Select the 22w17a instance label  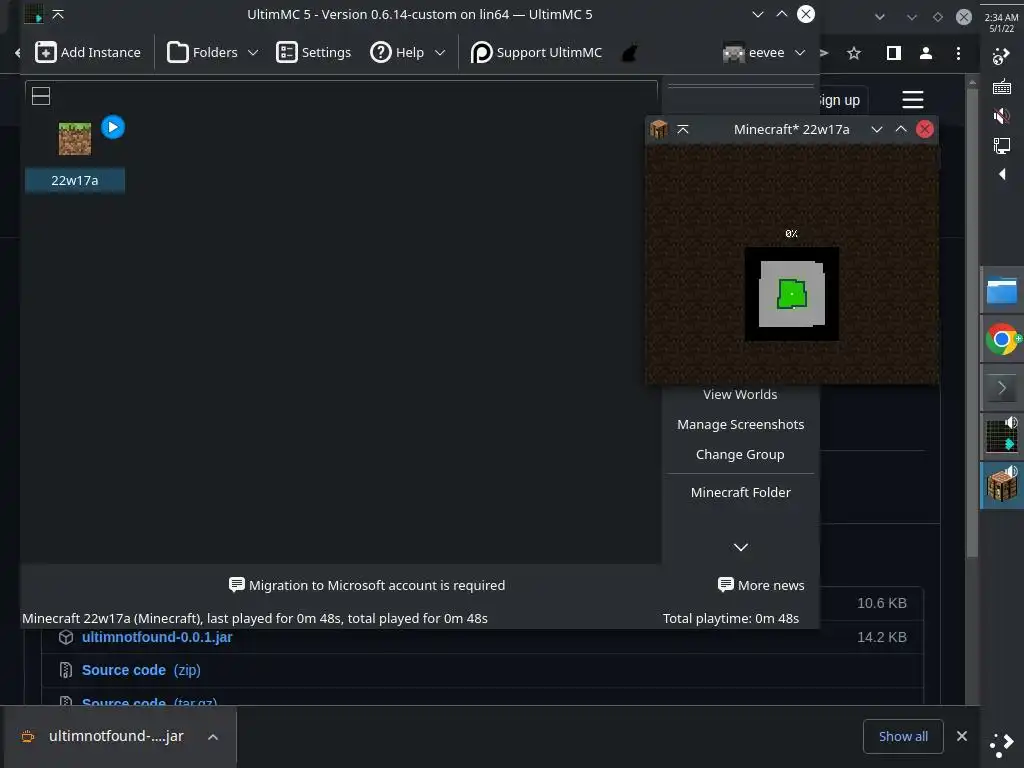pos(74,180)
